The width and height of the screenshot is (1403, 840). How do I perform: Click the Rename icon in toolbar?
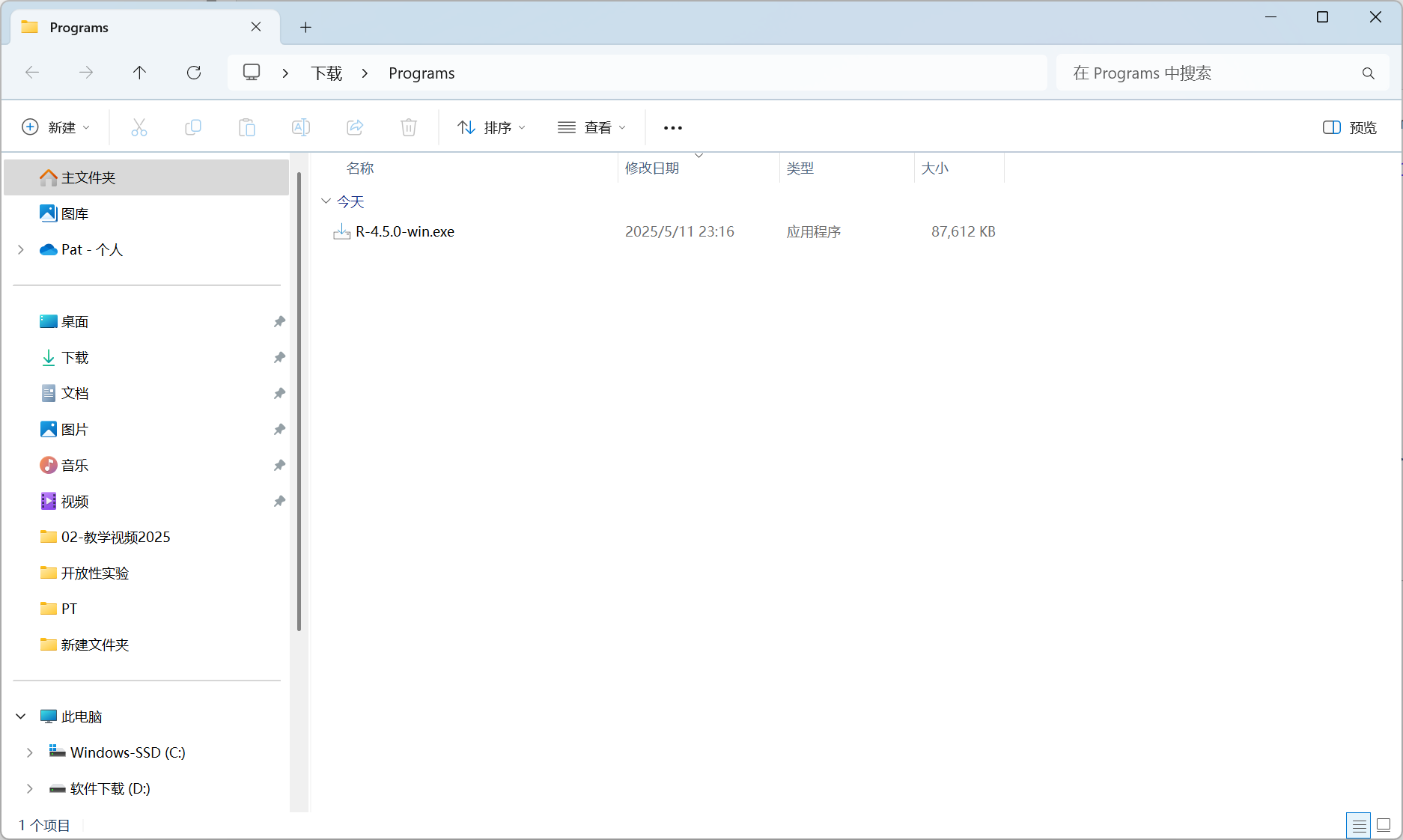click(x=301, y=127)
